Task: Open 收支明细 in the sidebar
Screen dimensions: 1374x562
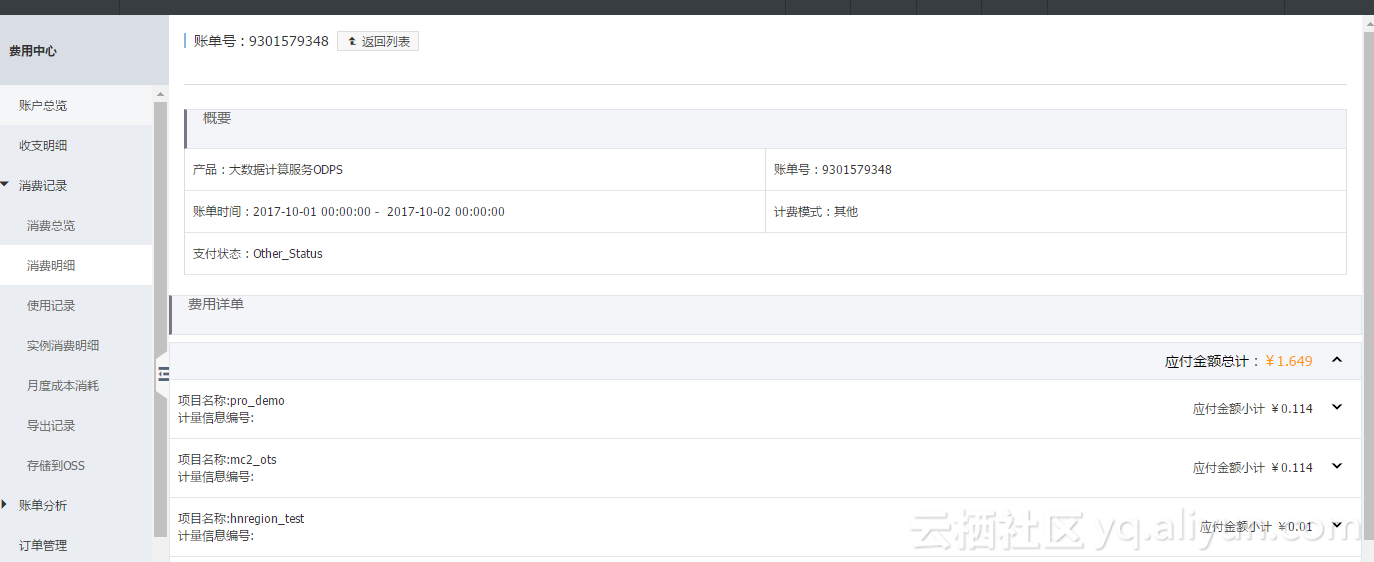Action: click(76, 145)
